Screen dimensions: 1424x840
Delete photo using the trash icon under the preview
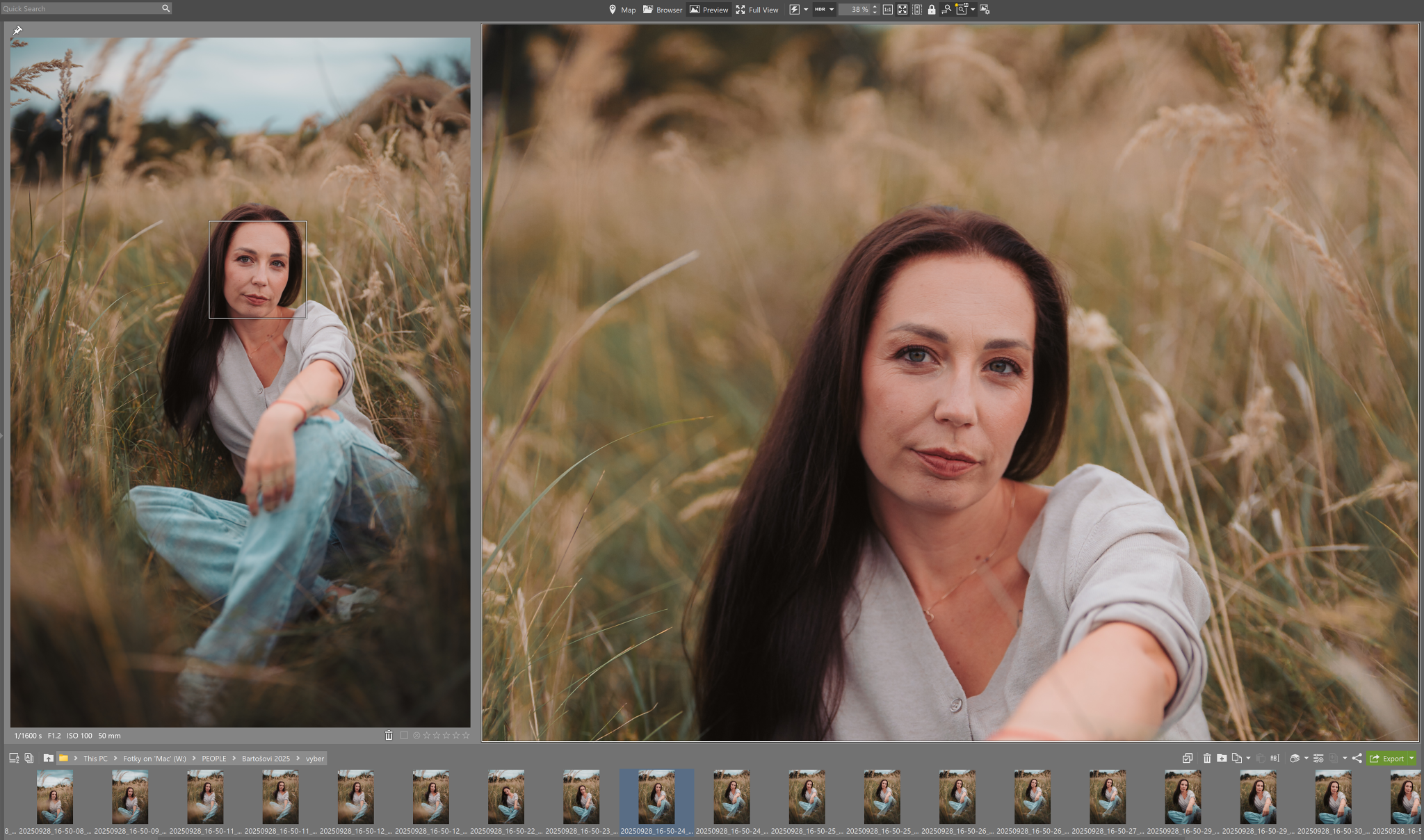(389, 736)
